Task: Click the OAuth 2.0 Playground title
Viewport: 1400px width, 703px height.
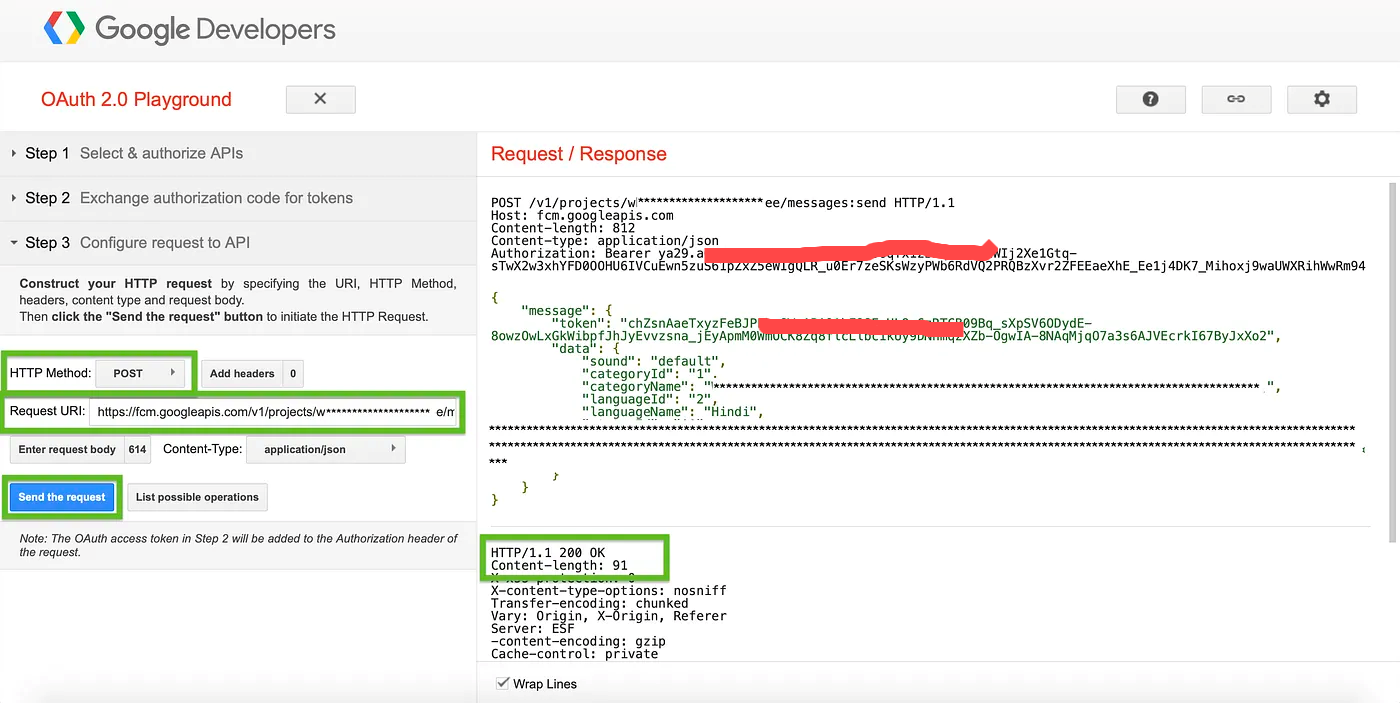Action: click(x=136, y=99)
